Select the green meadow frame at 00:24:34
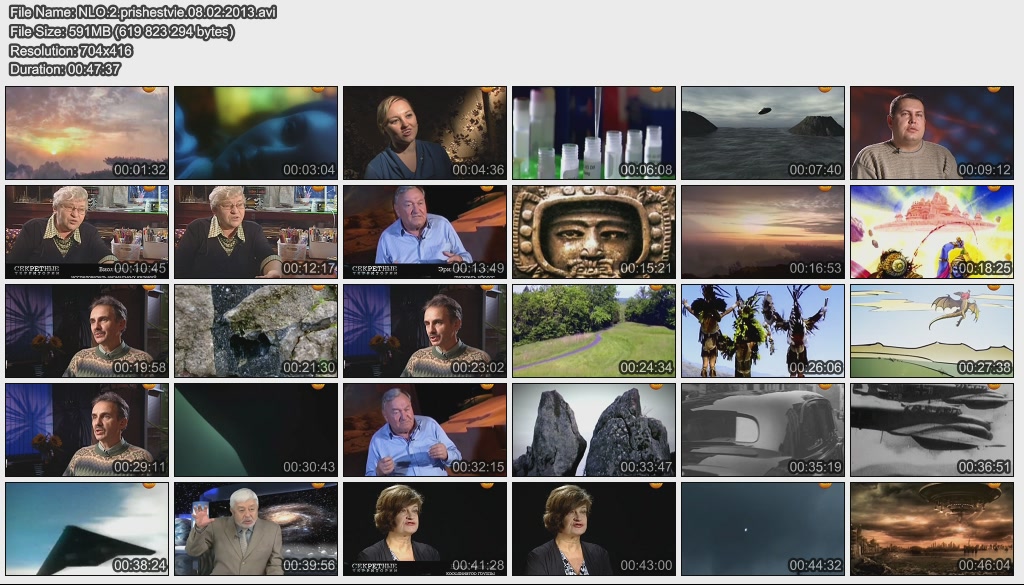This screenshot has width=1024, height=585. click(593, 331)
